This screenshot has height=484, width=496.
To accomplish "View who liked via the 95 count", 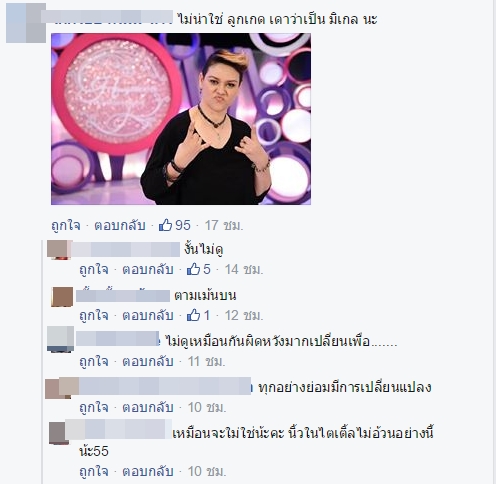I will (x=183, y=225).
